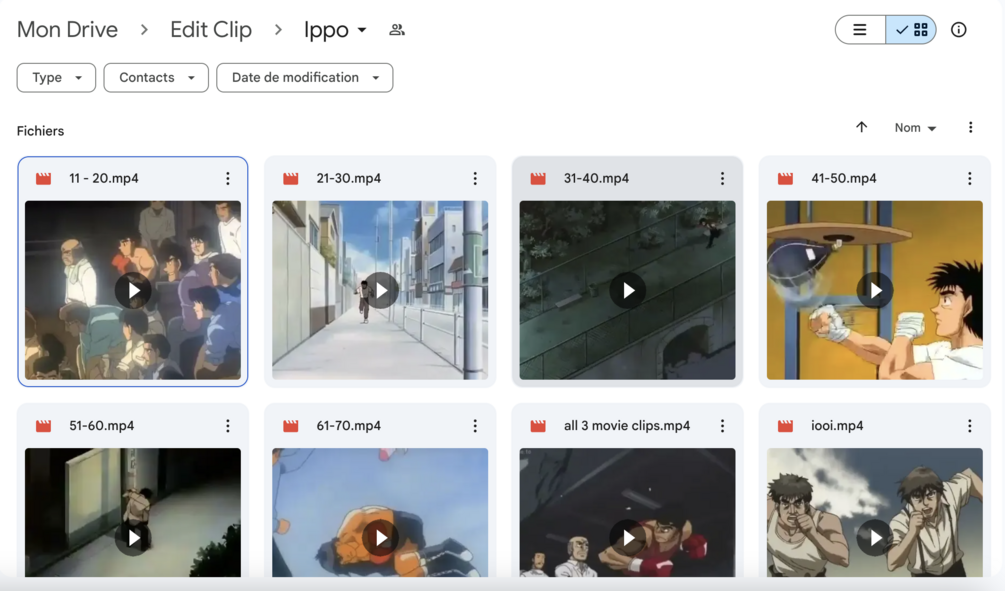Open the Type filter dropdown
Viewport: 1005px width, 591px height.
[56, 78]
